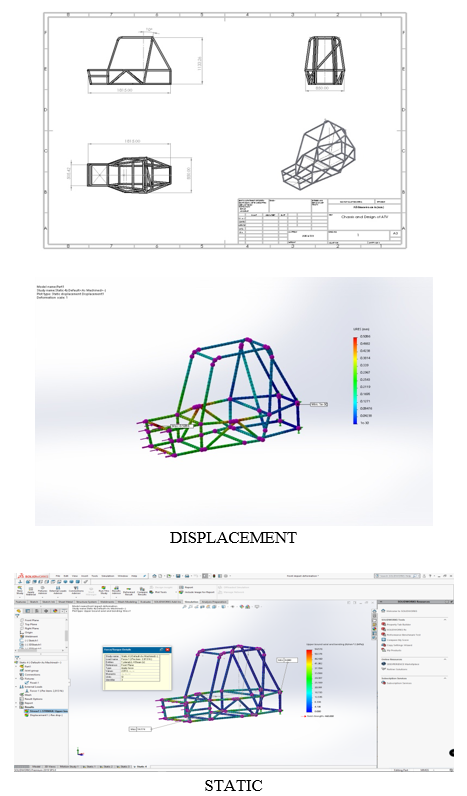Switch to the Features command tab
Image resolution: width=467 pixels, height=796 pixels.
click(x=20, y=602)
